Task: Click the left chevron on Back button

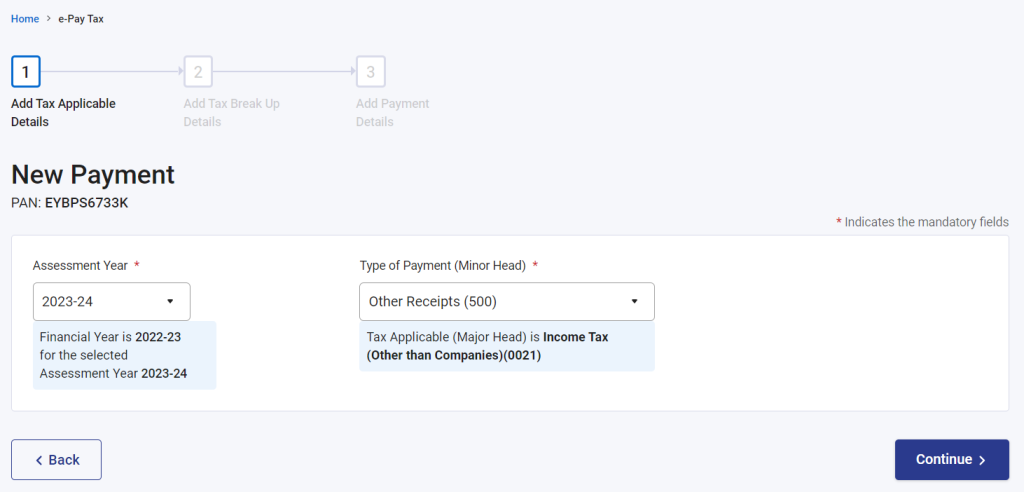Action: (x=39, y=460)
